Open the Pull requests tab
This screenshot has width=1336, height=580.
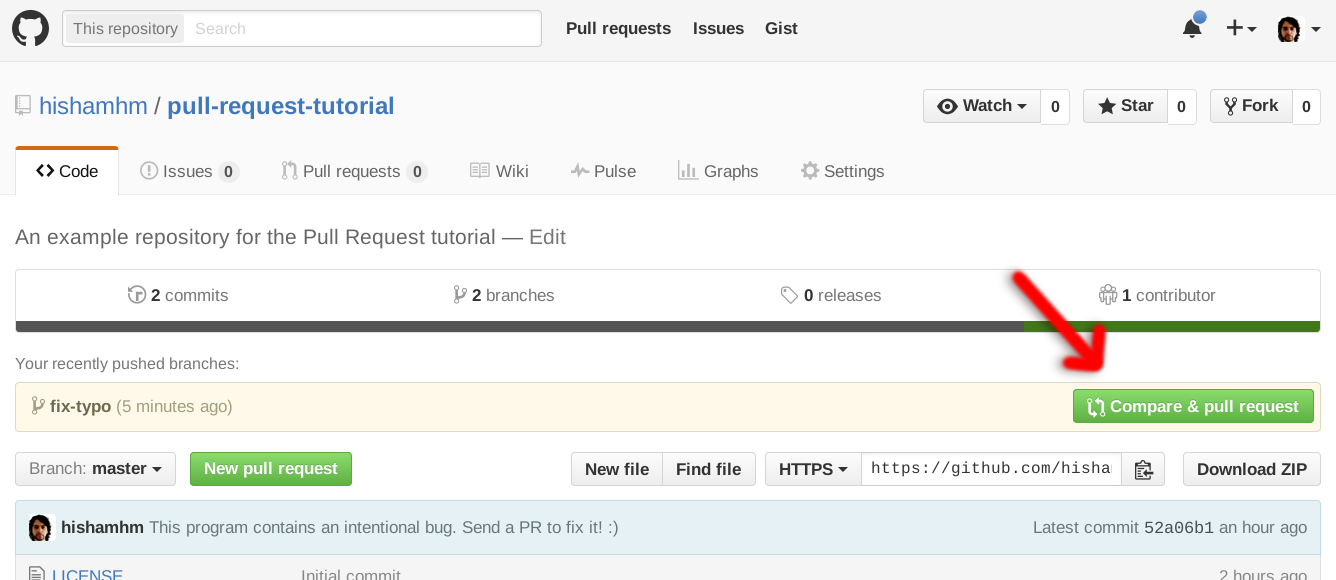pyautogui.click(x=353, y=171)
